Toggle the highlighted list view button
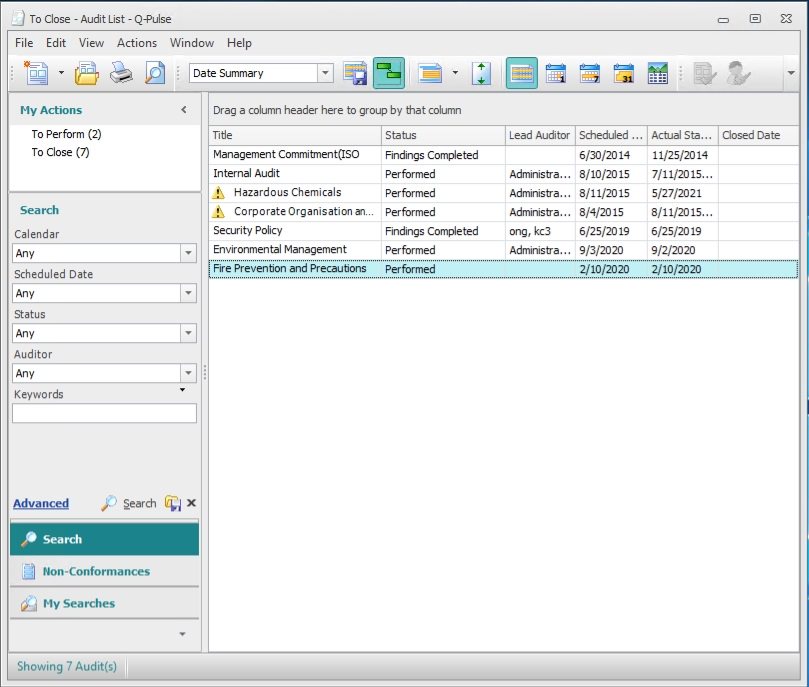This screenshot has width=809, height=687. 521,73
